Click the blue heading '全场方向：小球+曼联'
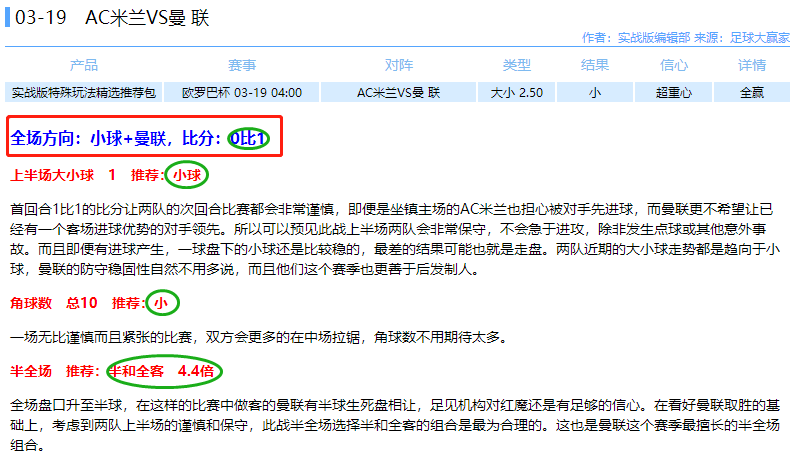The height and width of the screenshot is (465, 801). [x=88, y=138]
